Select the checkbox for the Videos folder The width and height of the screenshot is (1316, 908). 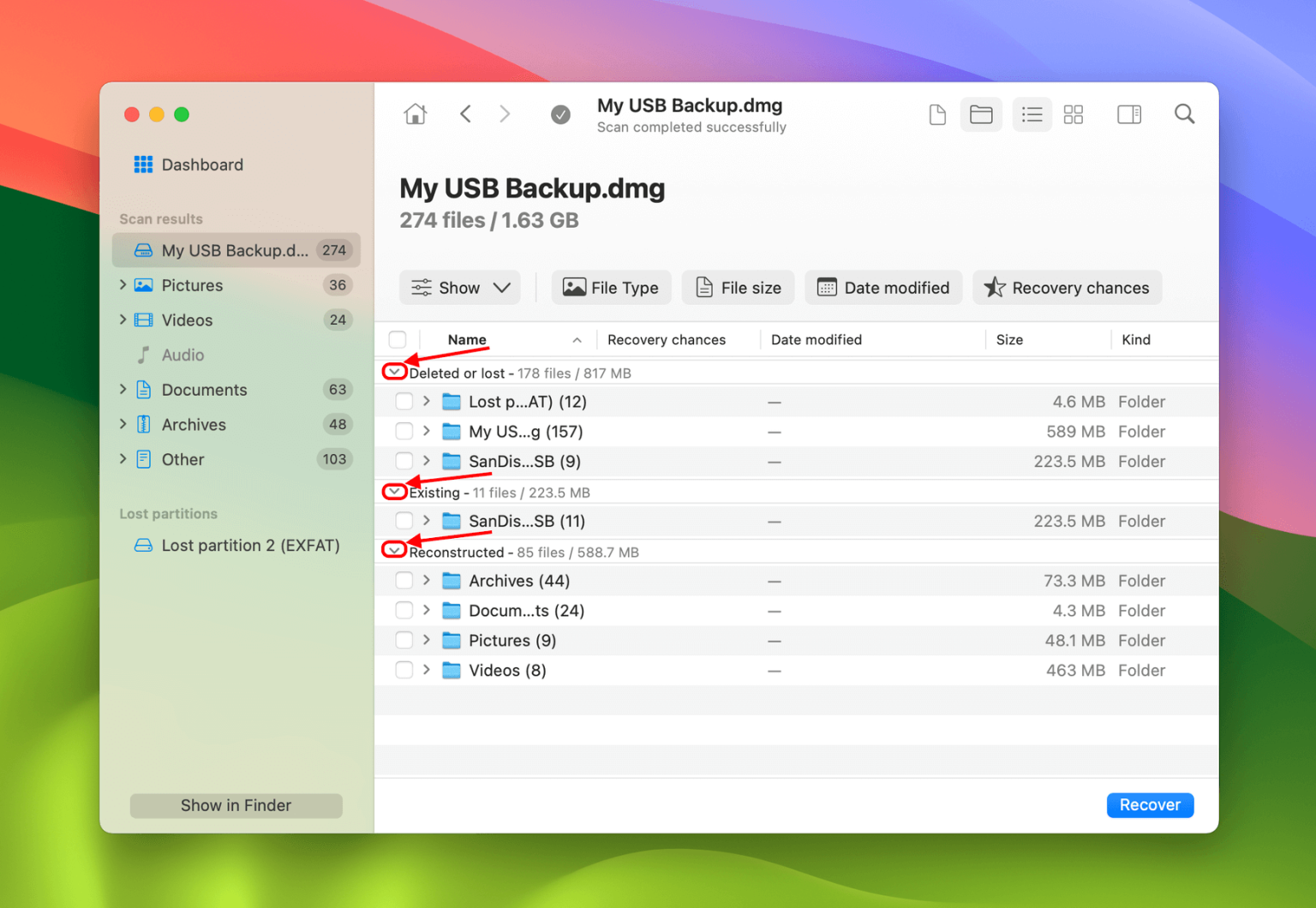click(x=404, y=670)
